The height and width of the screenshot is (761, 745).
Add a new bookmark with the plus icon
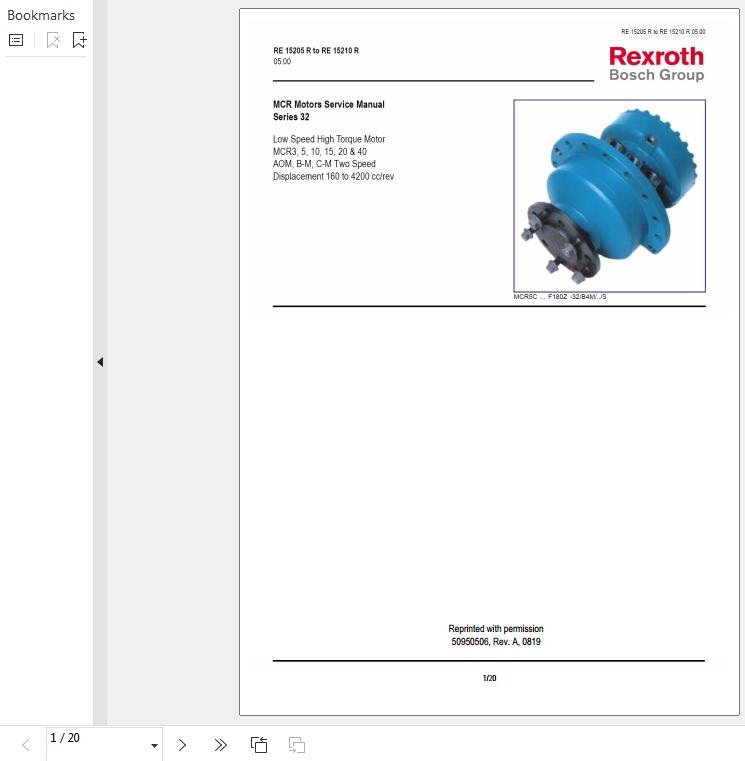(x=79, y=40)
